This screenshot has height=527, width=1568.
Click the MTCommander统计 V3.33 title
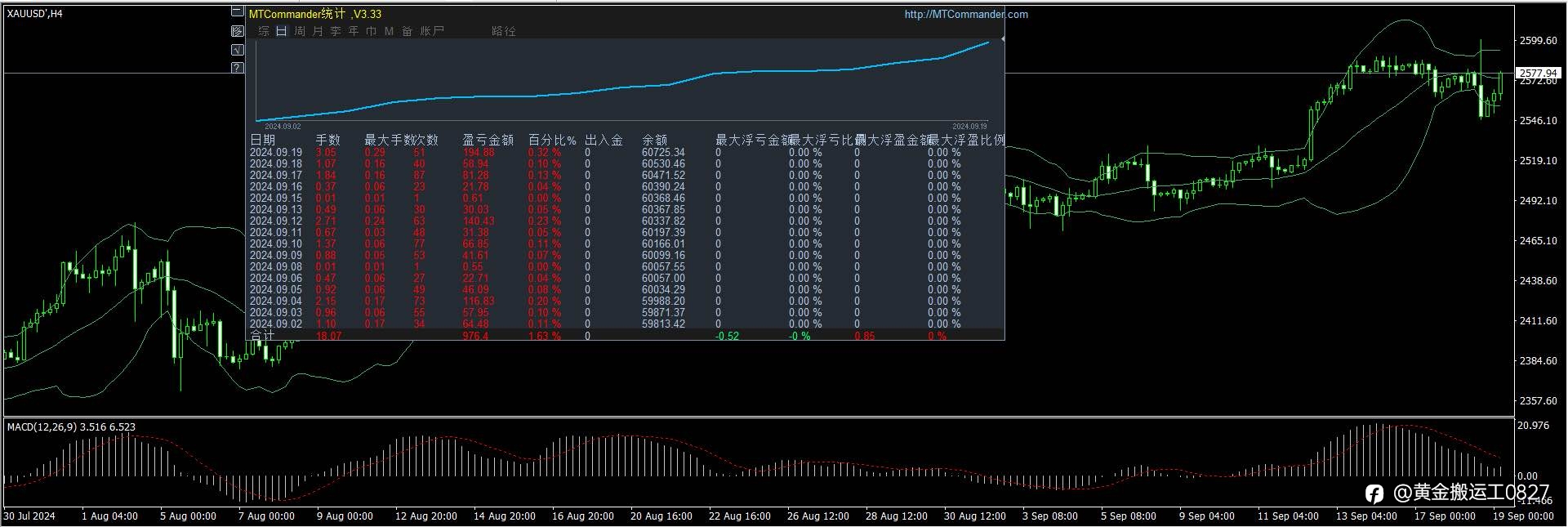point(315,14)
